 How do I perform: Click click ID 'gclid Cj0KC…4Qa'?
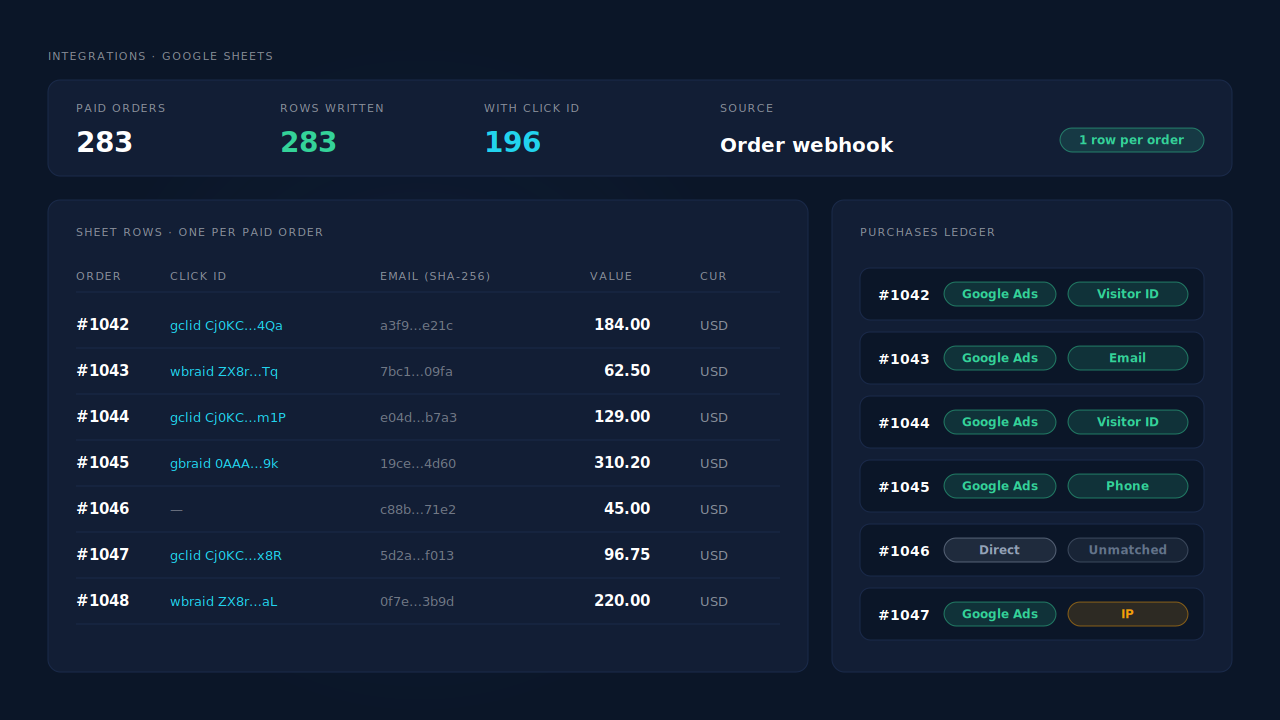click(x=226, y=325)
